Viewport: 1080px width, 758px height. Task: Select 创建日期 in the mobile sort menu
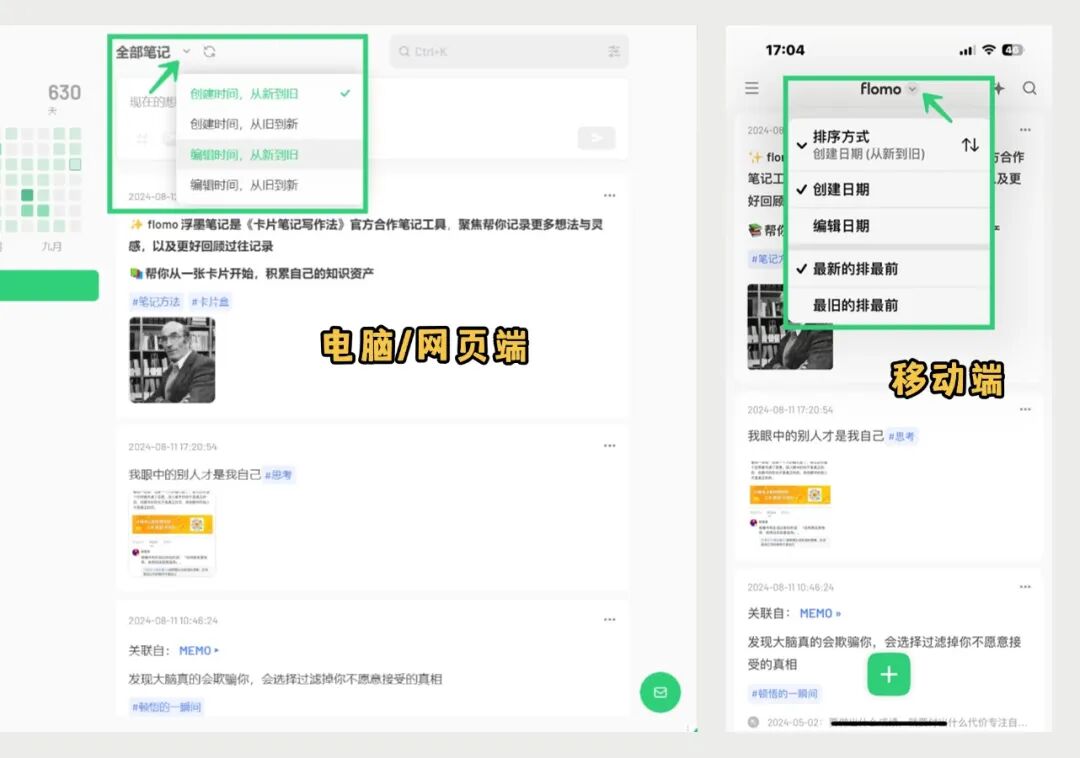point(889,189)
